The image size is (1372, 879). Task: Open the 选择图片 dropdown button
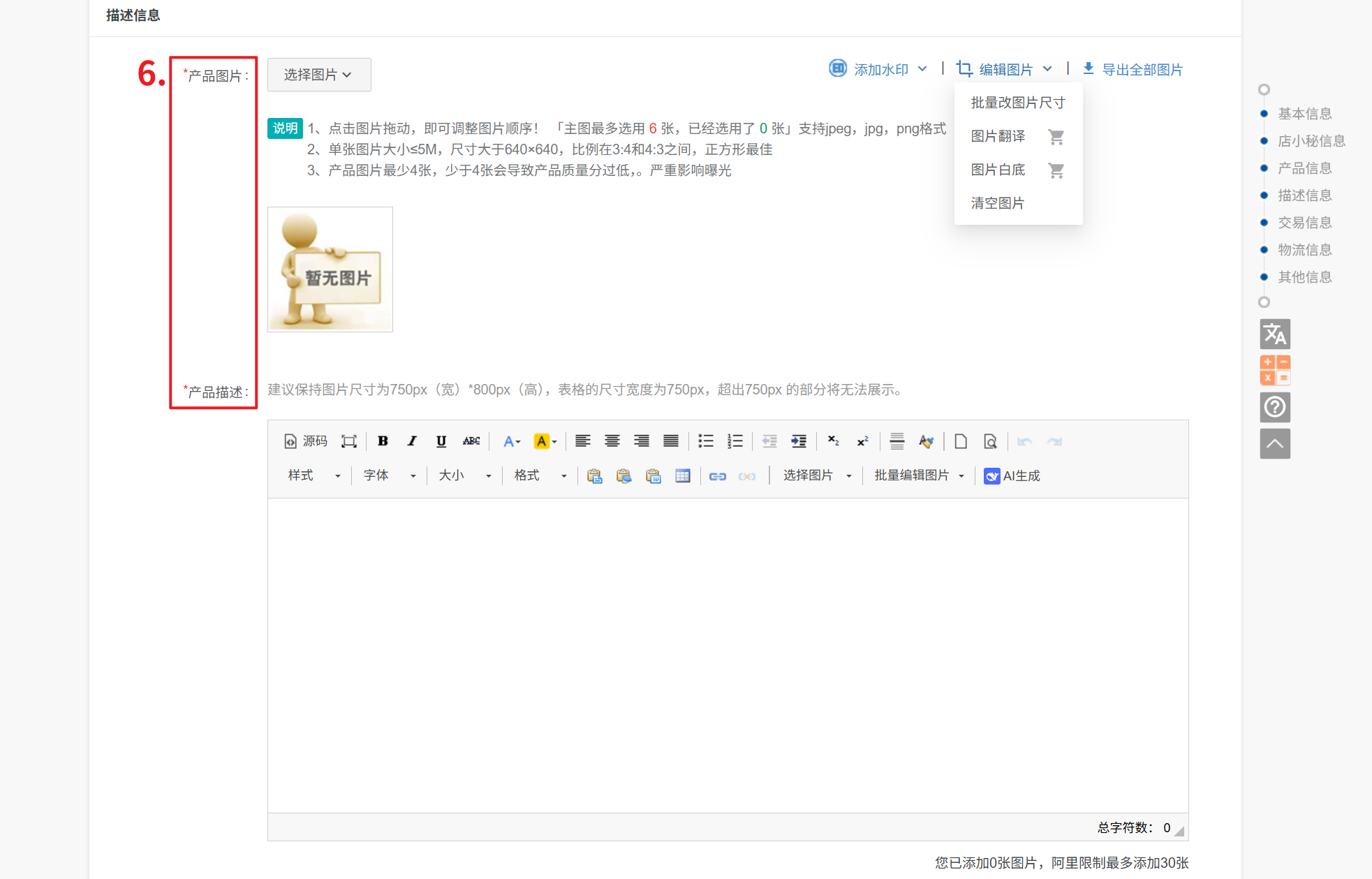tap(318, 75)
